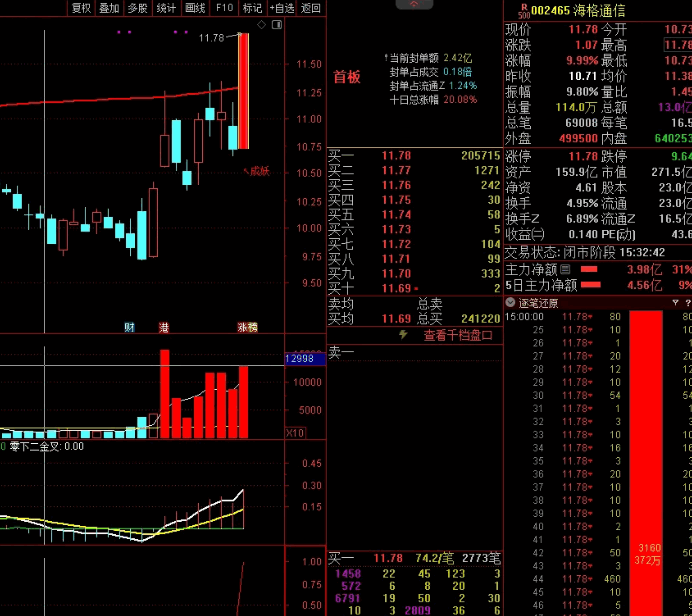This screenshot has height=616, width=692.
Task: Click the 返回 back button
Action: click(311, 8)
